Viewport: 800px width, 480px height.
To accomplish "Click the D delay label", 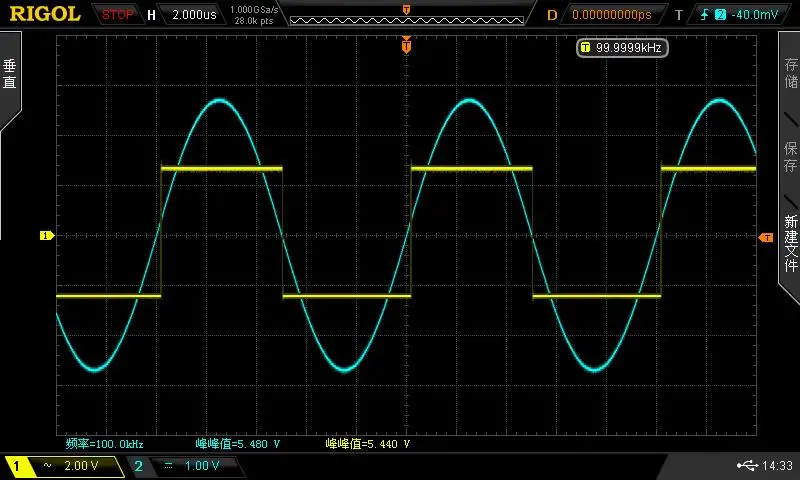I will 552,15.
